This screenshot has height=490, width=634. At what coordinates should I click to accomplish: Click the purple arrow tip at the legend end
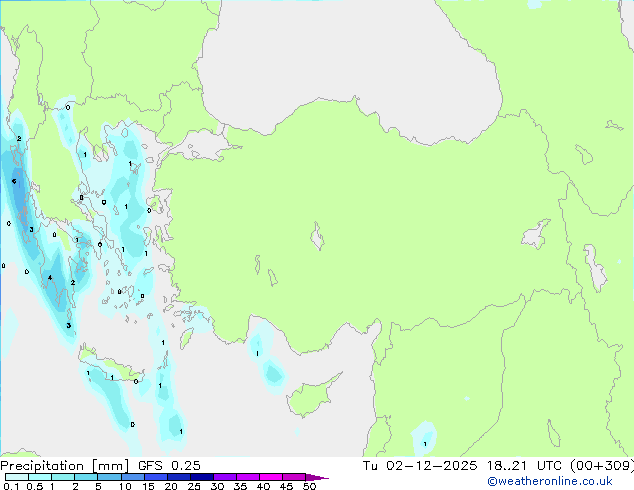[317, 477]
